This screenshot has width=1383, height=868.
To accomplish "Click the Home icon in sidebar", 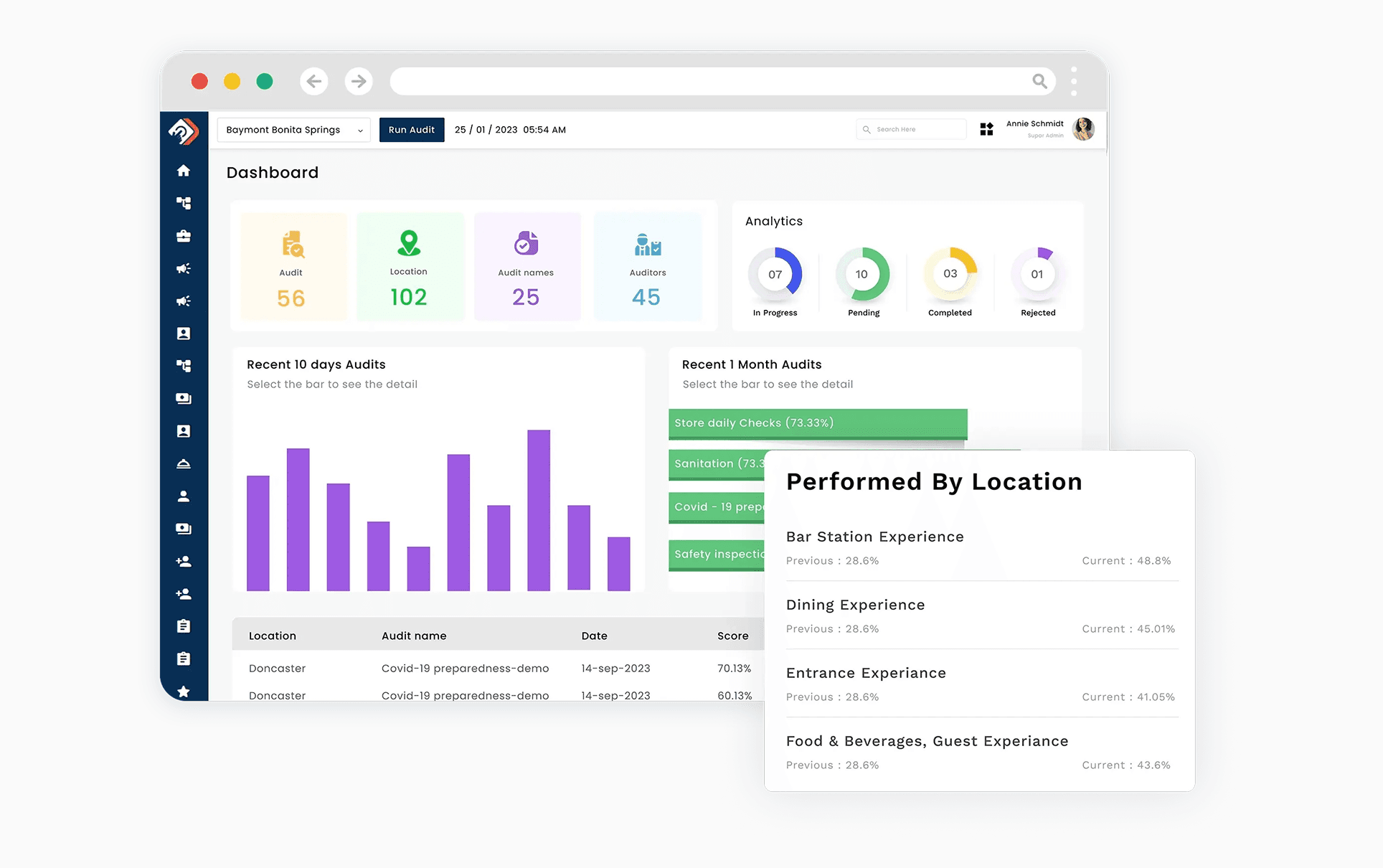I will (x=184, y=171).
